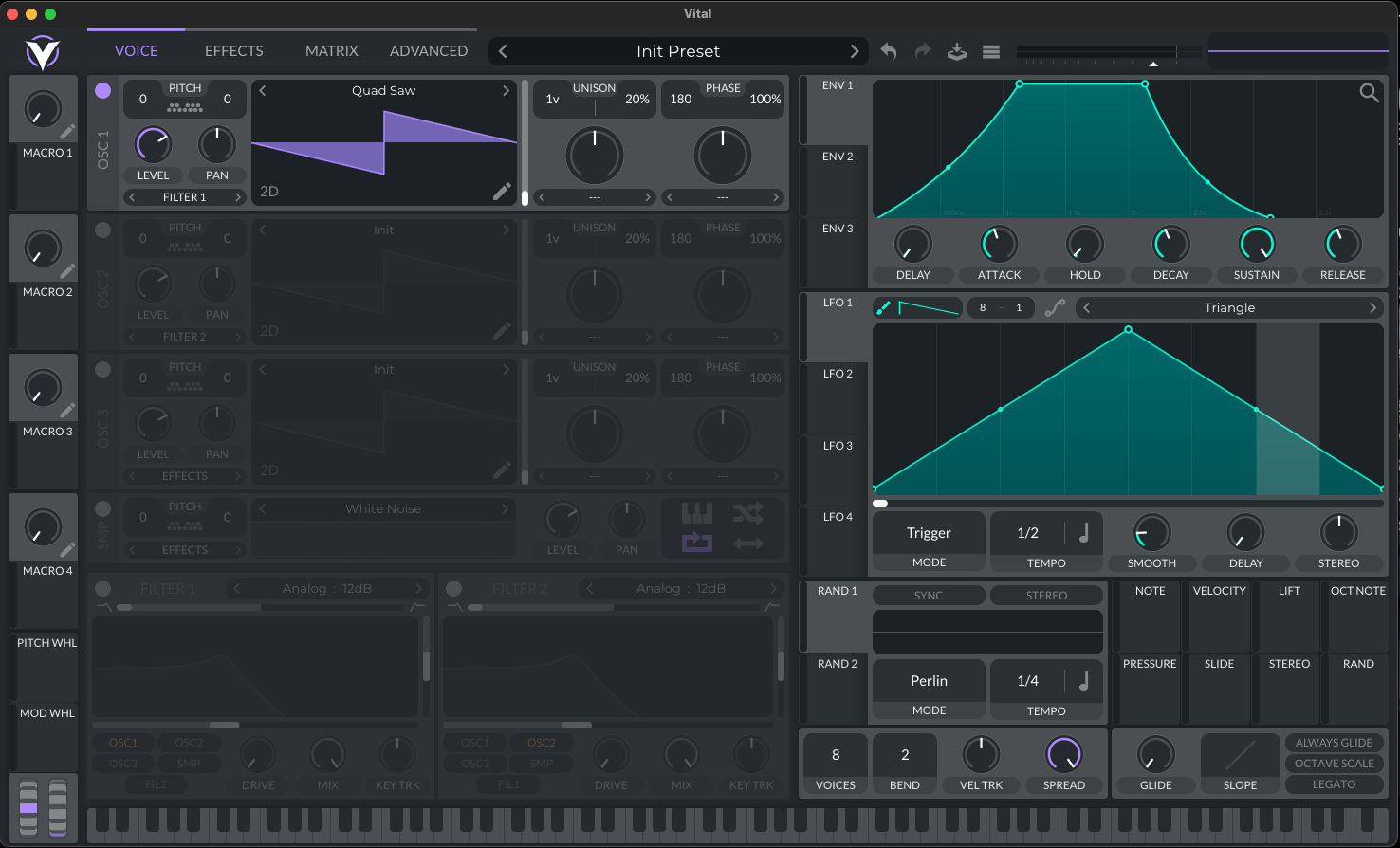Switch to the VOICE tab
This screenshot has height=848, width=1400.
[x=137, y=51]
